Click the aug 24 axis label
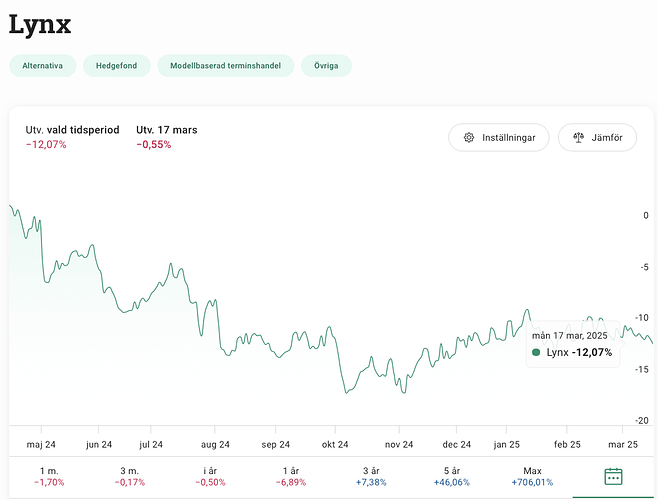658x500 pixels. [x=215, y=444]
